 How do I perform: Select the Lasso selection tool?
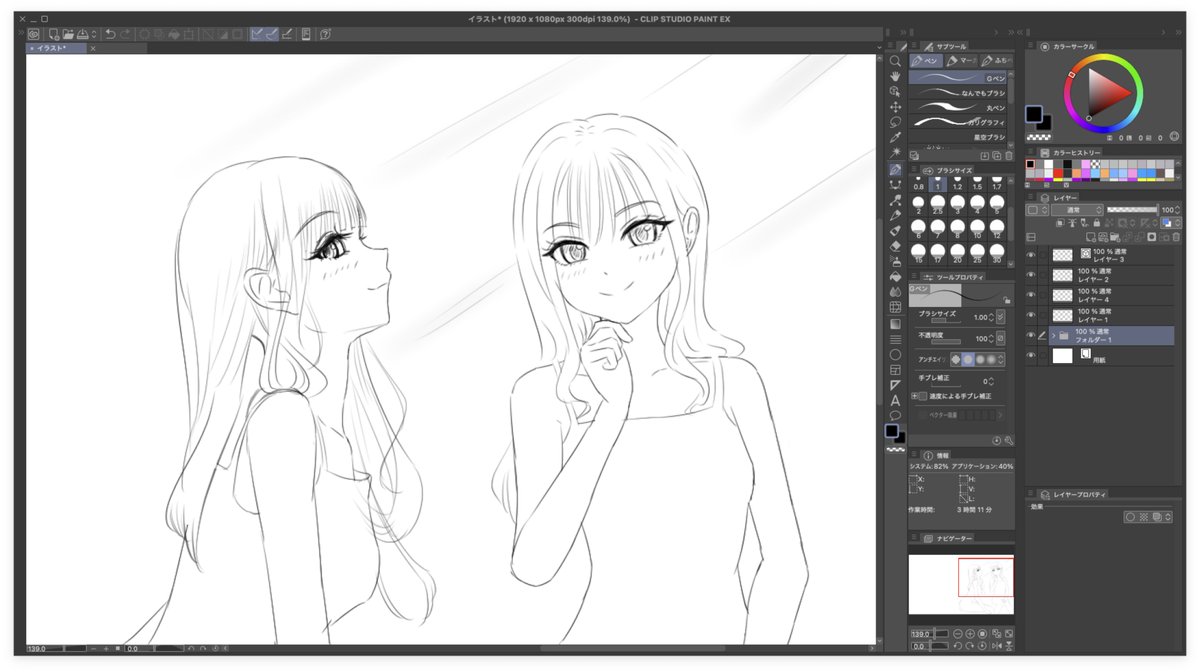[895, 123]
